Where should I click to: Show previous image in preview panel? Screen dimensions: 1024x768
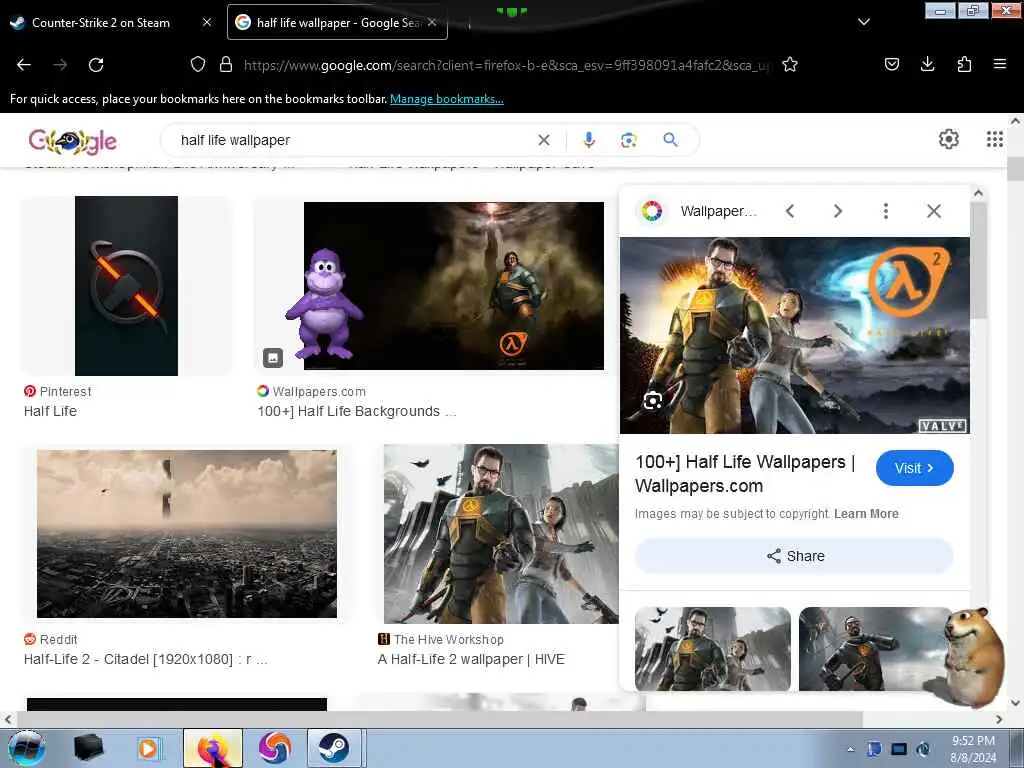tap(790, 211)
